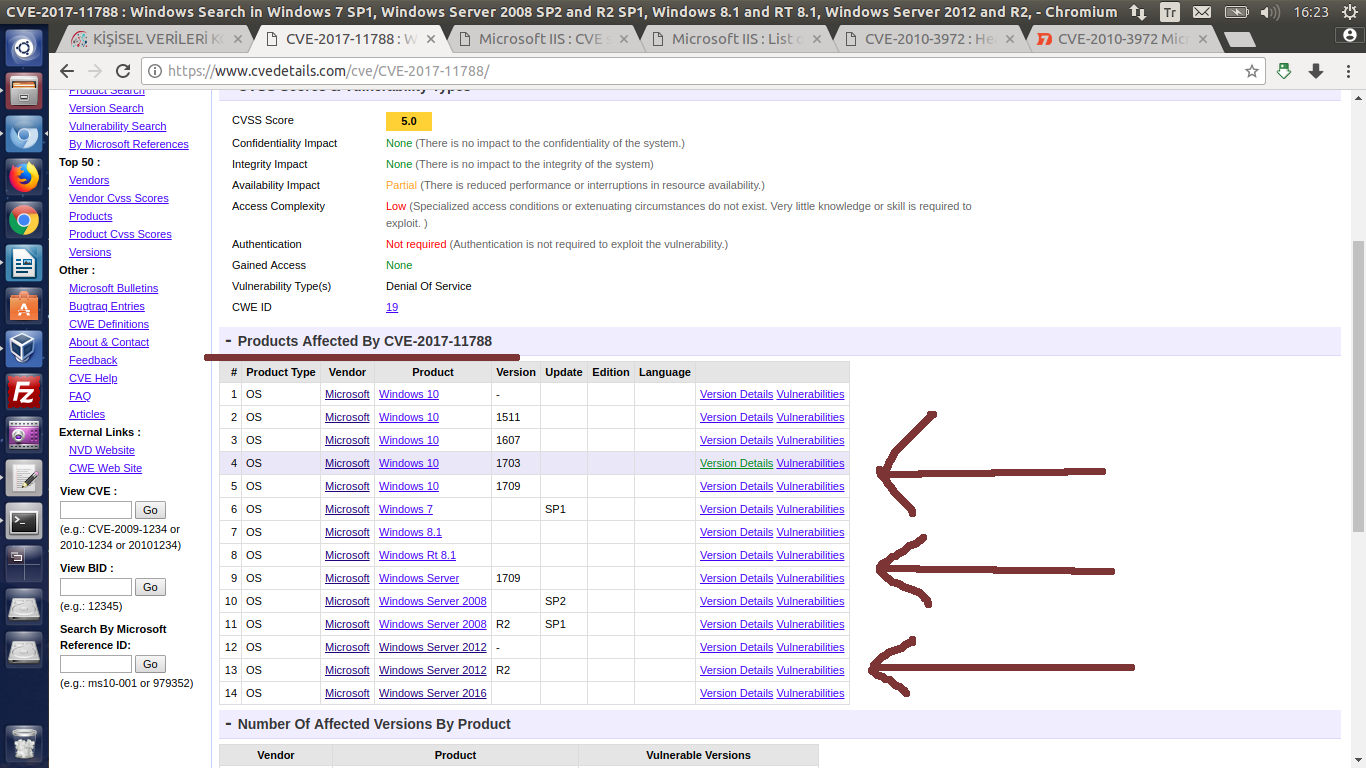1366x768 pixels.
Task: Open the mail indicator in top panel
Action: pos(1202,12)
